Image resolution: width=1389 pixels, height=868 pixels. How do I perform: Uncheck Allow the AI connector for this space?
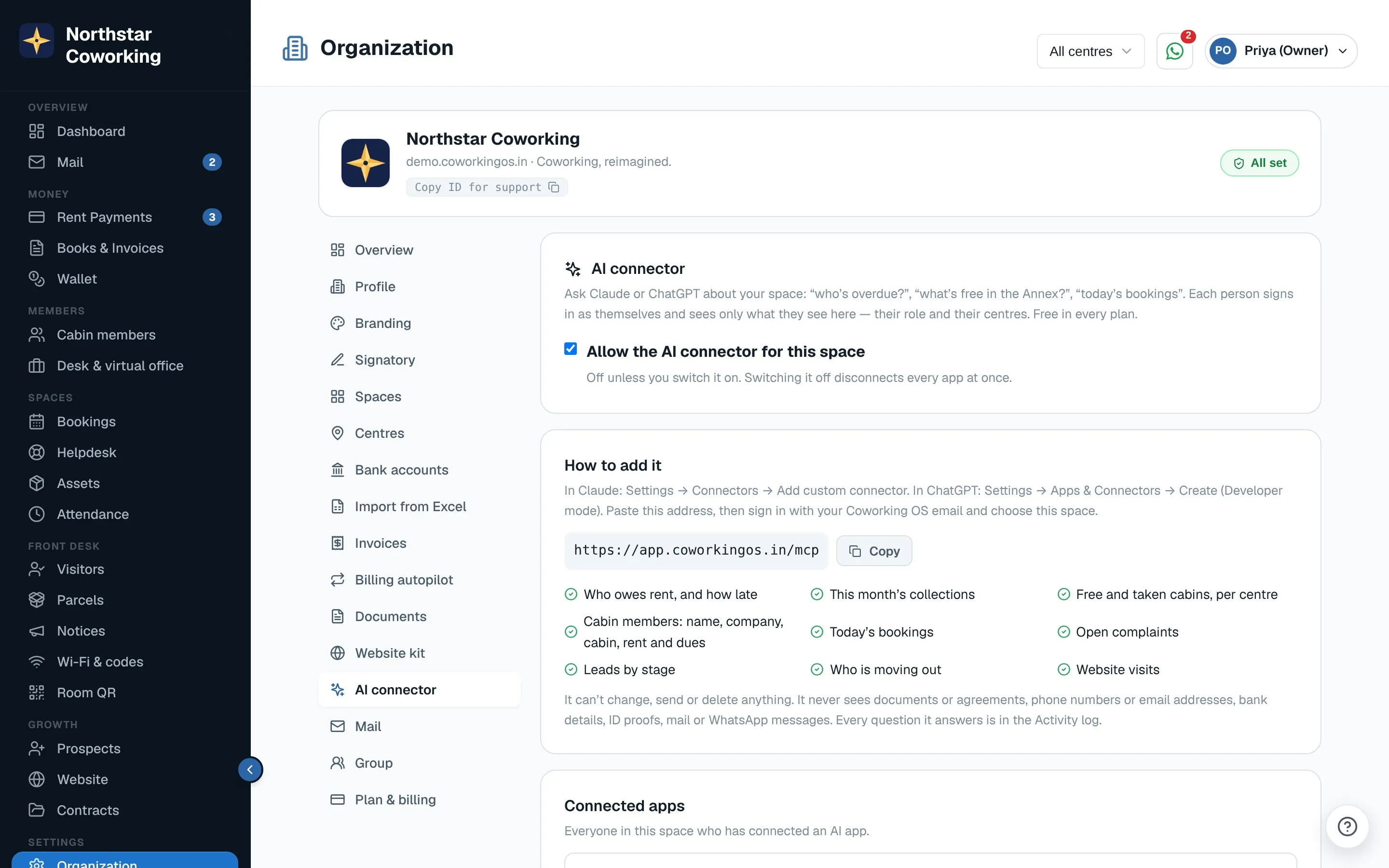570,349
